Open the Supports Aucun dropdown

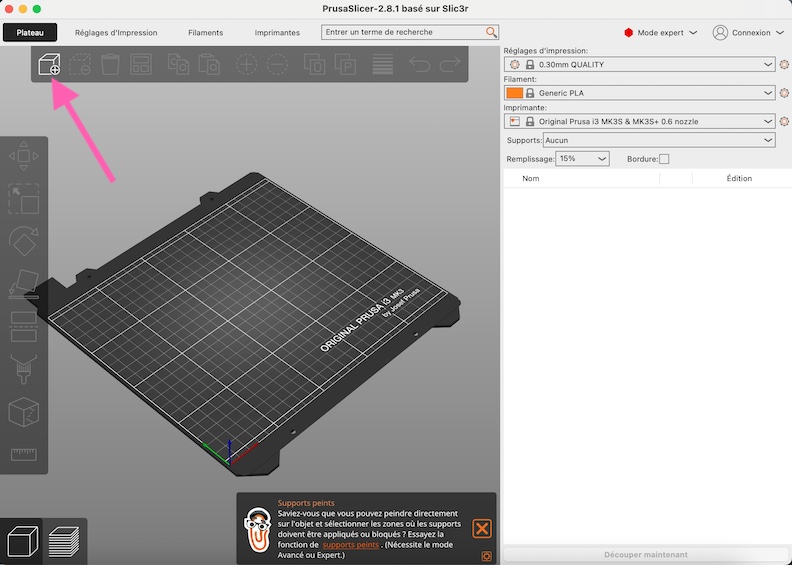click(659, 140)
